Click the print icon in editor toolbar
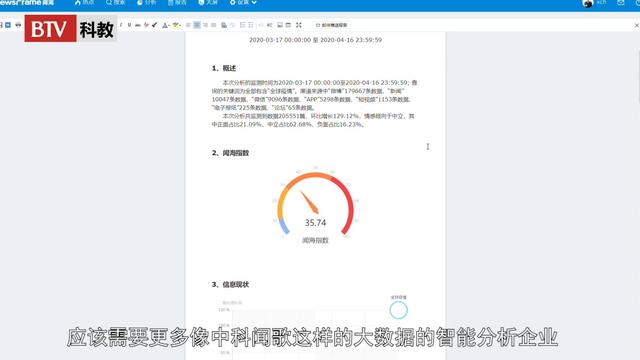Image resolution: width=640 pixels, height=360 pixels. click(x=18, y=25)
